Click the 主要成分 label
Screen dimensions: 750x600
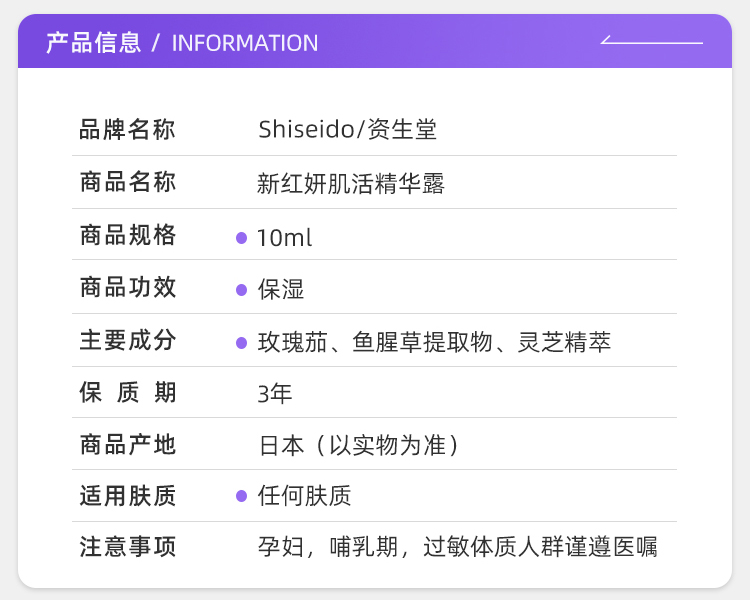(x=128, y=341)
